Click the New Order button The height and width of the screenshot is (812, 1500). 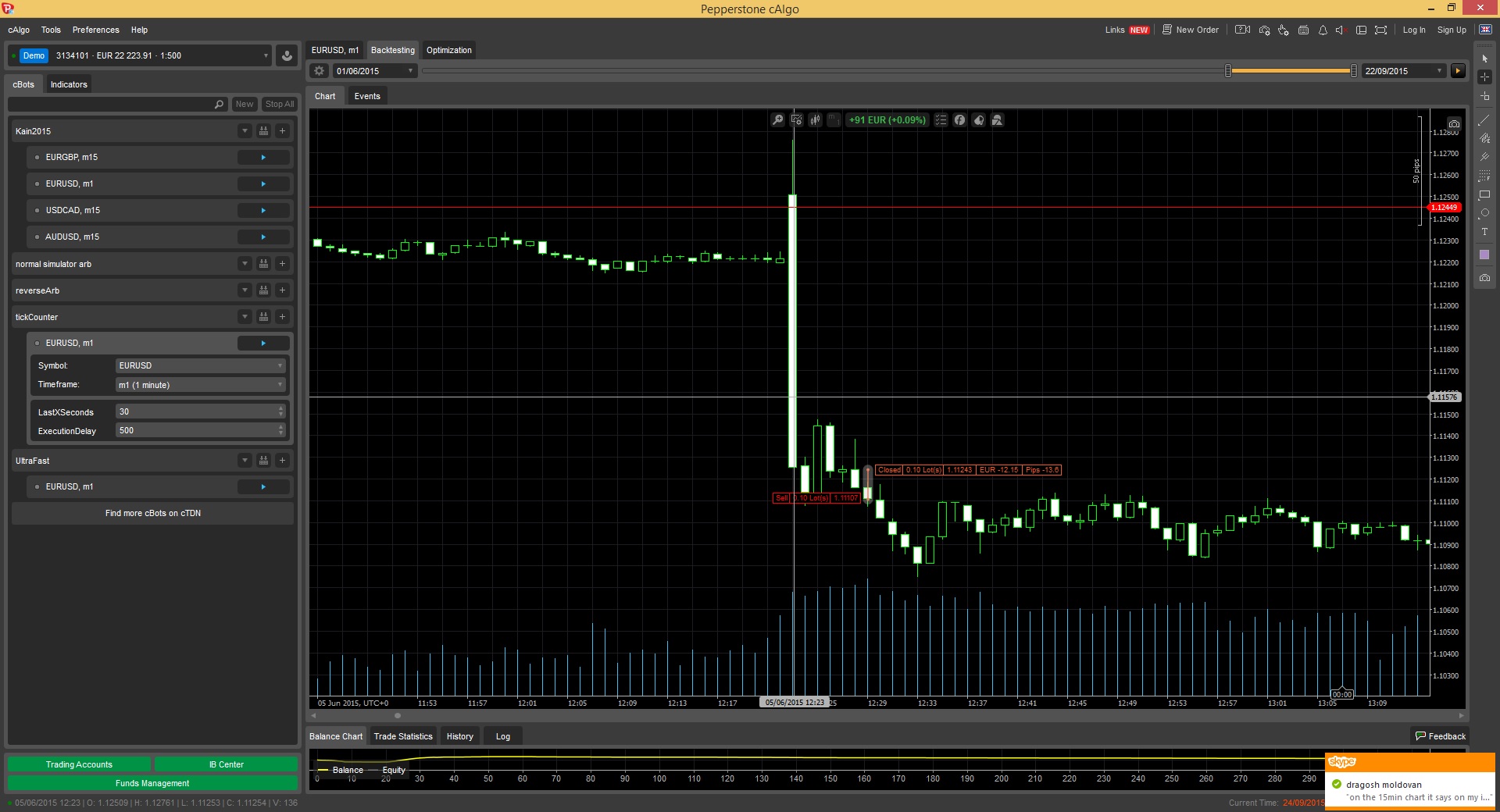tap(1191, 30)
